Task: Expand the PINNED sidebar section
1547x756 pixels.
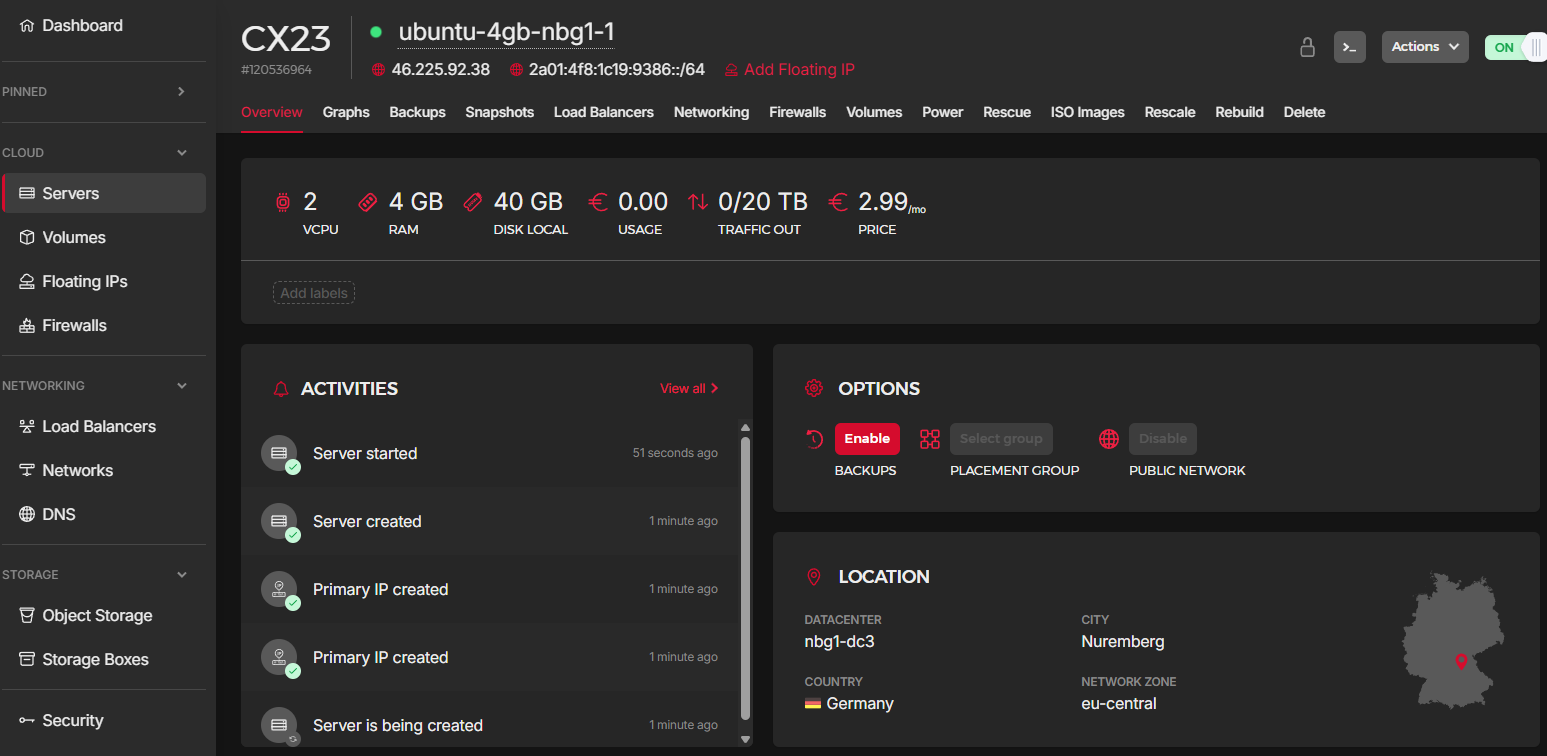Action: (x=181, y=91)
